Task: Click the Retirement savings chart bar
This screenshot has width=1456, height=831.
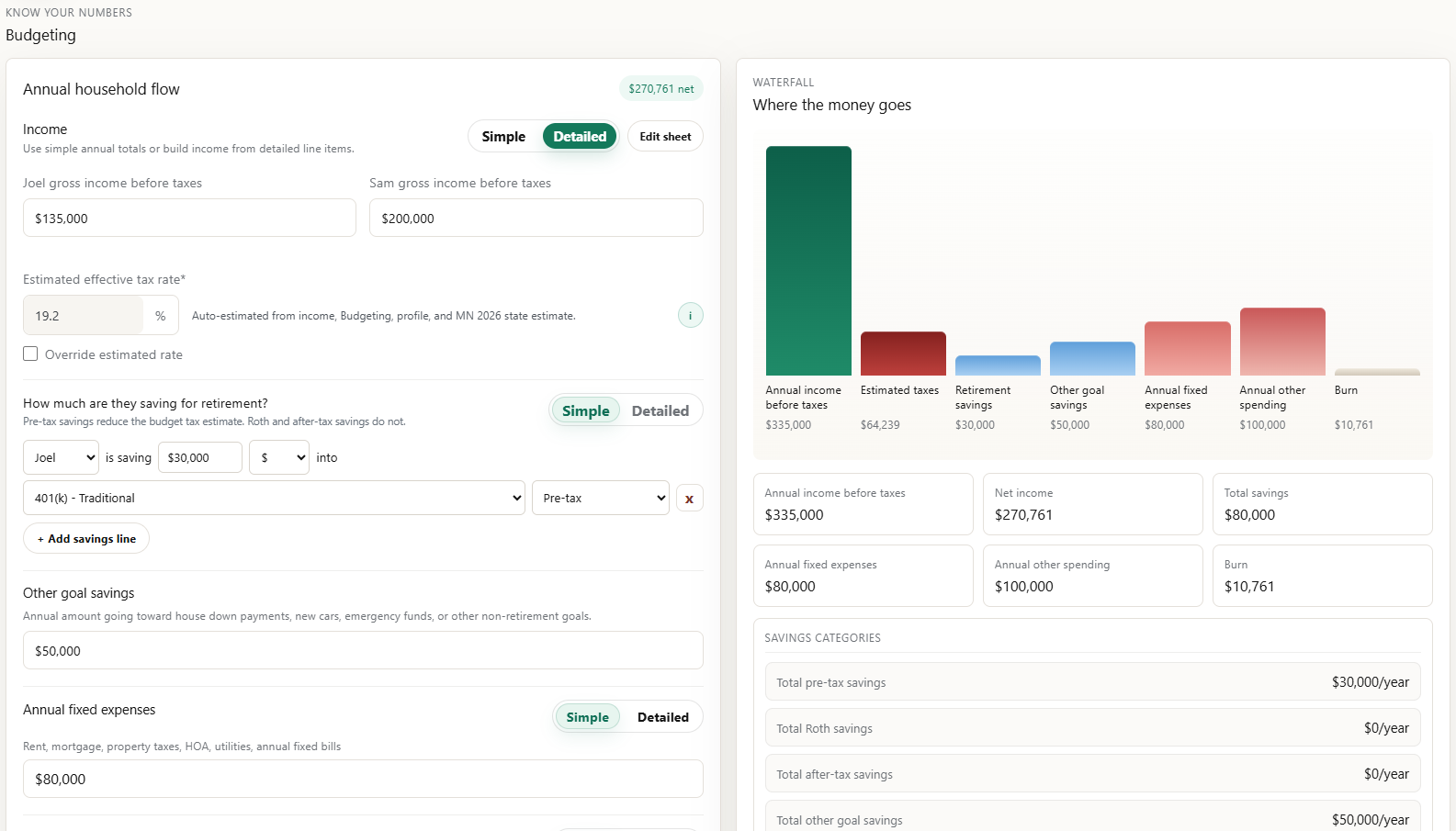Action: click(x=998, y=365)
